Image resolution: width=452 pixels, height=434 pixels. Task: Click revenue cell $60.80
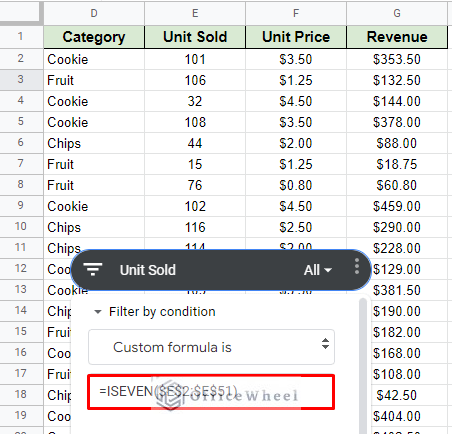point(397,185)
